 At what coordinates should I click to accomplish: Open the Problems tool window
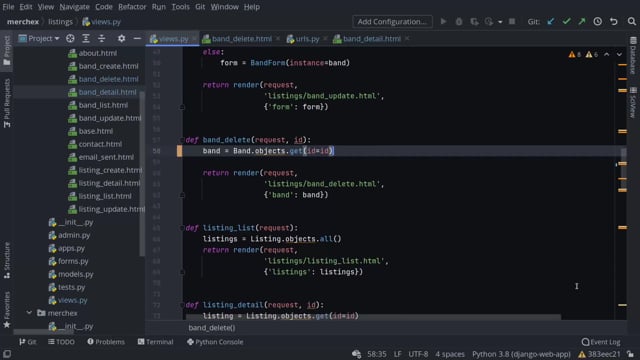click(106, 342)
